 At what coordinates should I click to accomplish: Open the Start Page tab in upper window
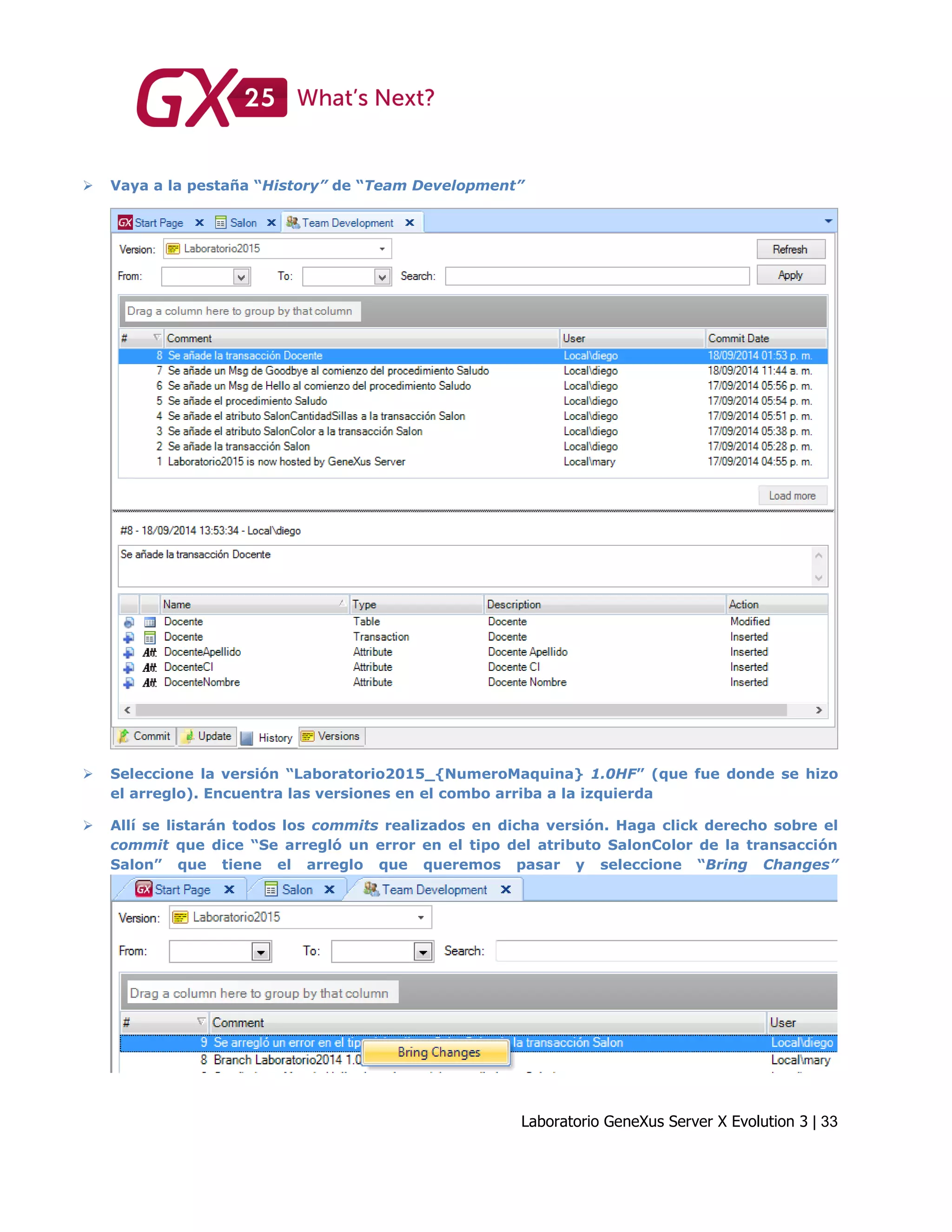click(151, 223)
